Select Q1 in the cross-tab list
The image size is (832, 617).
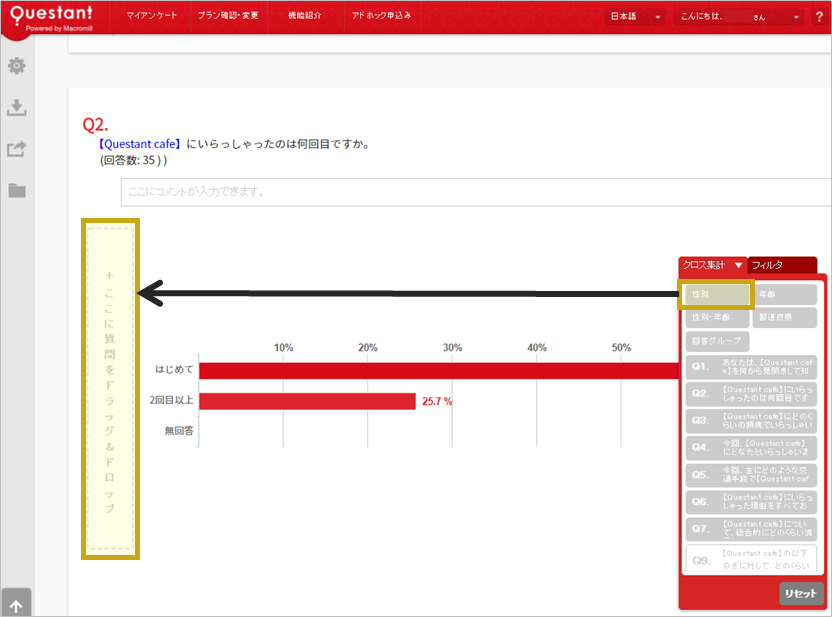751,367
